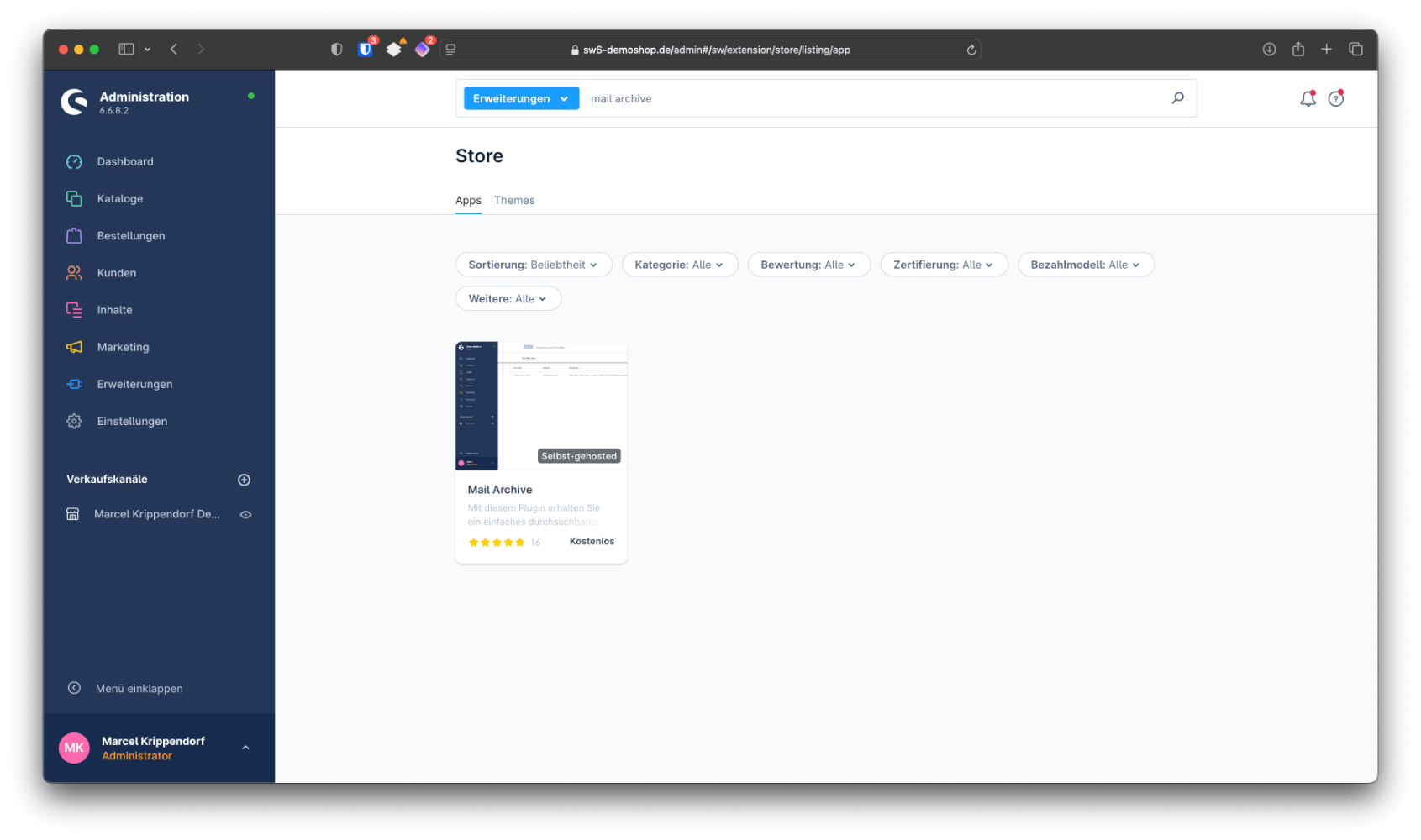Viewport: 1421px width, 840px height.
Task: Open the notification bell
Action: (x=1307, y=98)
